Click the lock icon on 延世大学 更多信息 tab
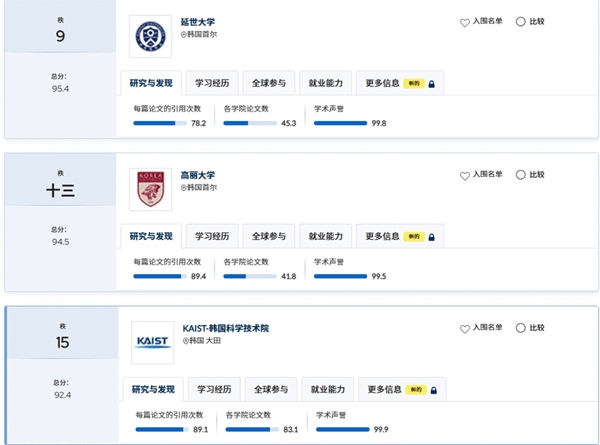This screenshot has width=600, height=445. (x=432, y=84)
